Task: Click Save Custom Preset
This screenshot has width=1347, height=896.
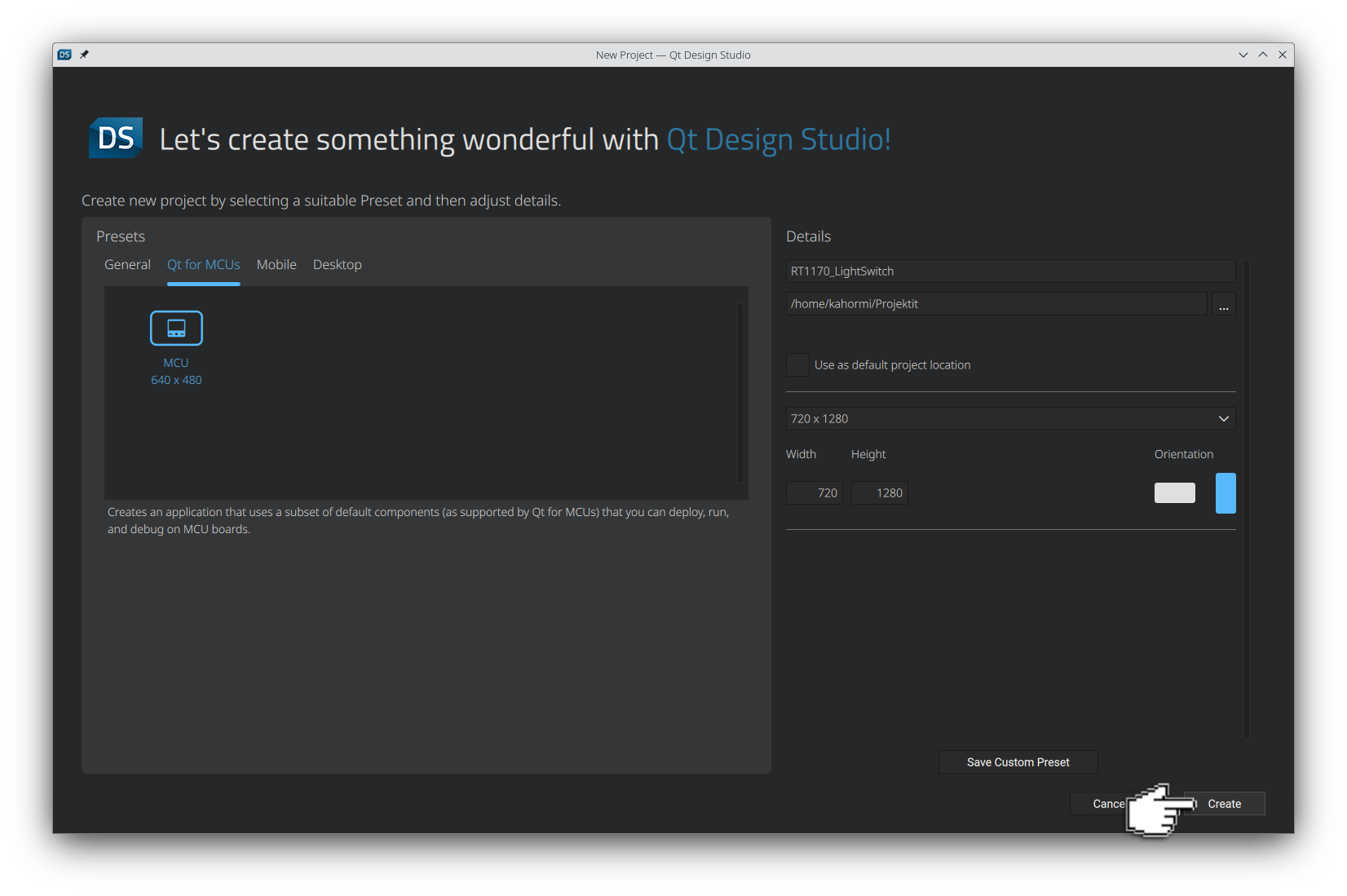Action: point(1017,761)
